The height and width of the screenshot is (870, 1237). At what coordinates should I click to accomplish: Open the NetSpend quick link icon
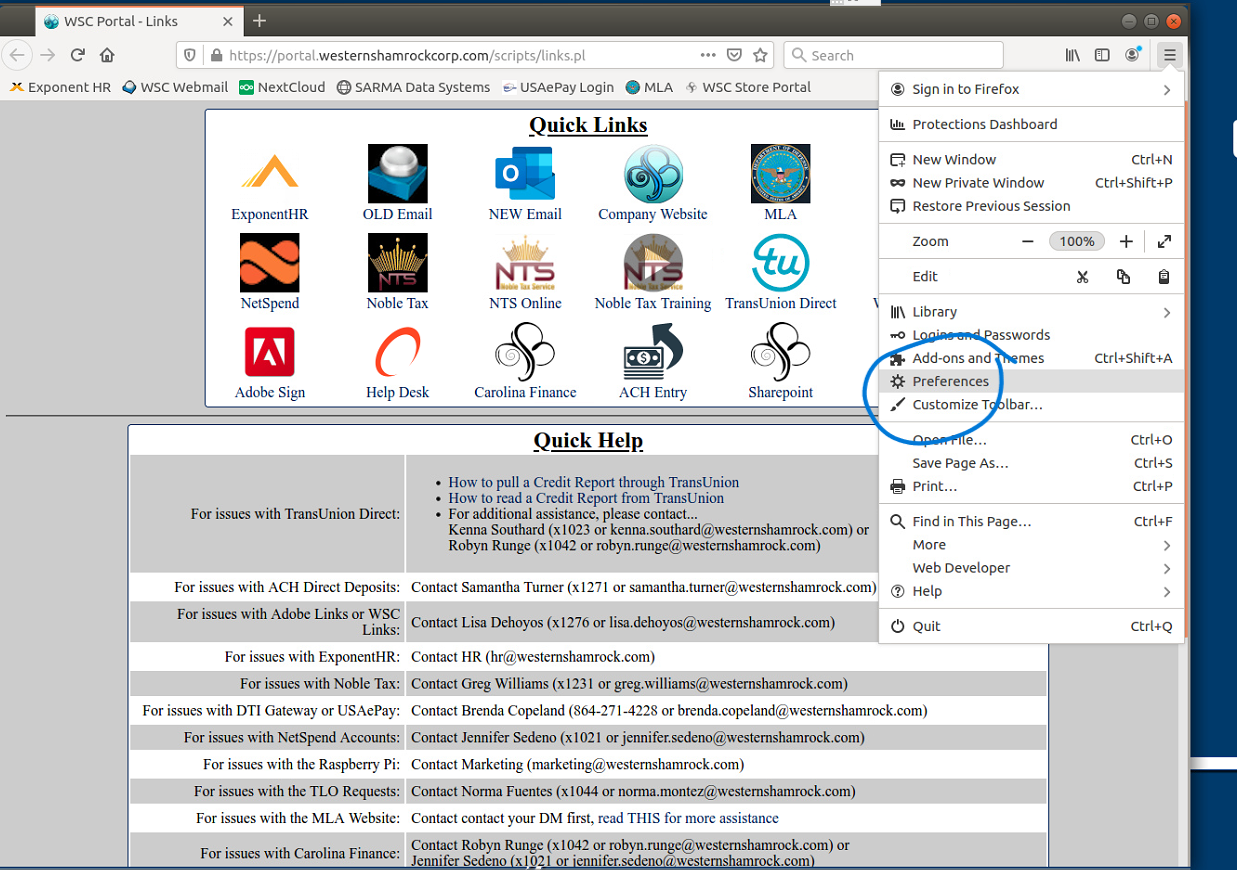coord(270,263)
